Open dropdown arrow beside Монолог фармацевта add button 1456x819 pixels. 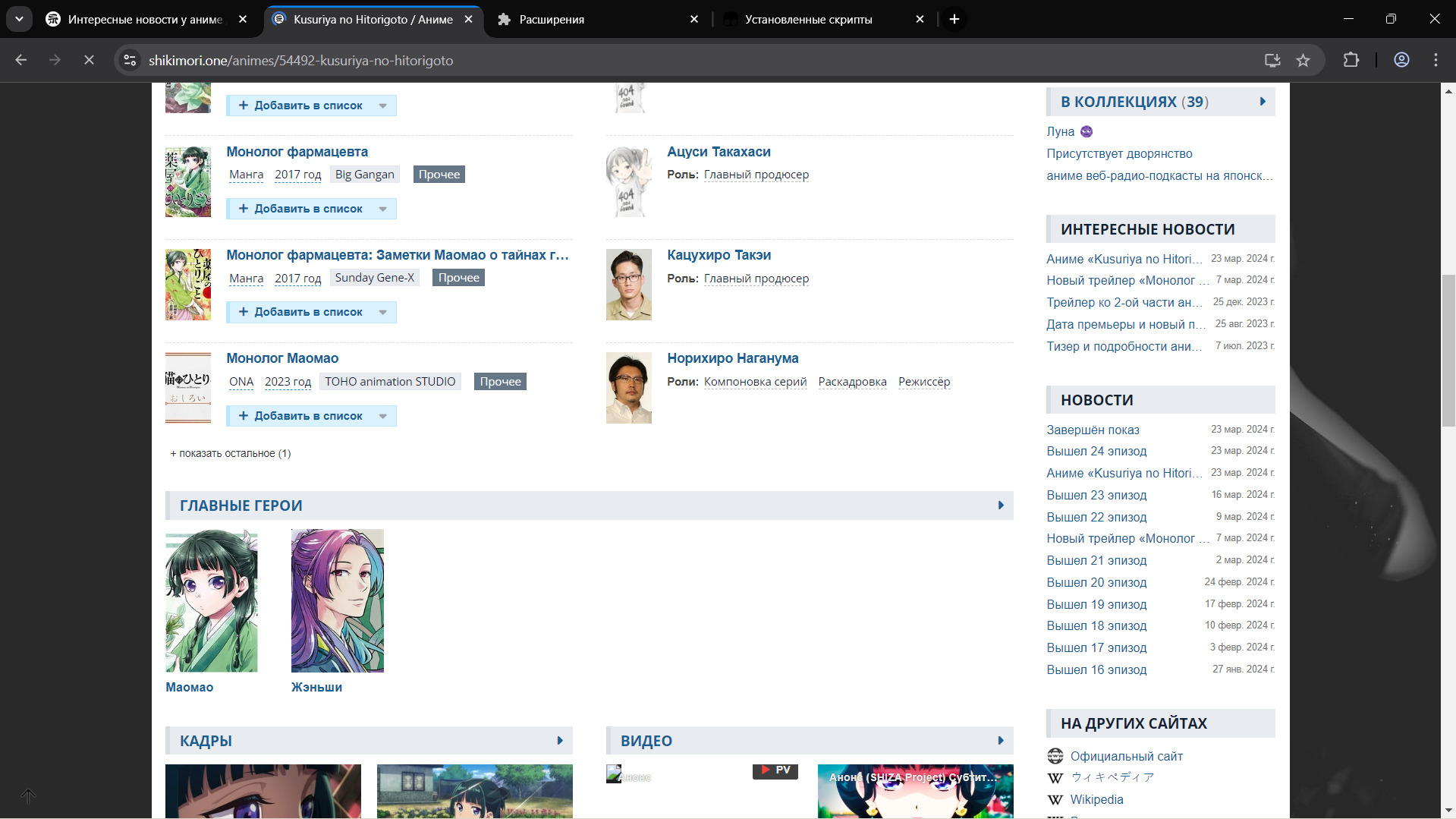tap(383, 209)
